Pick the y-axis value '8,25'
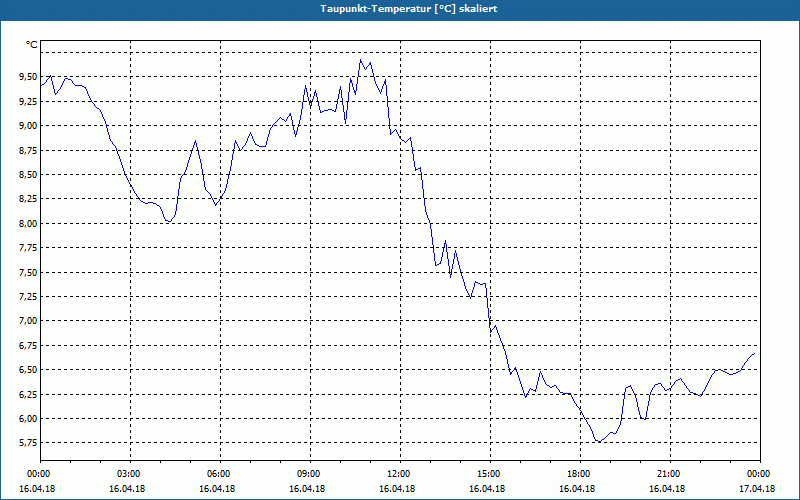The image size is (800, 500). [28, 198]
